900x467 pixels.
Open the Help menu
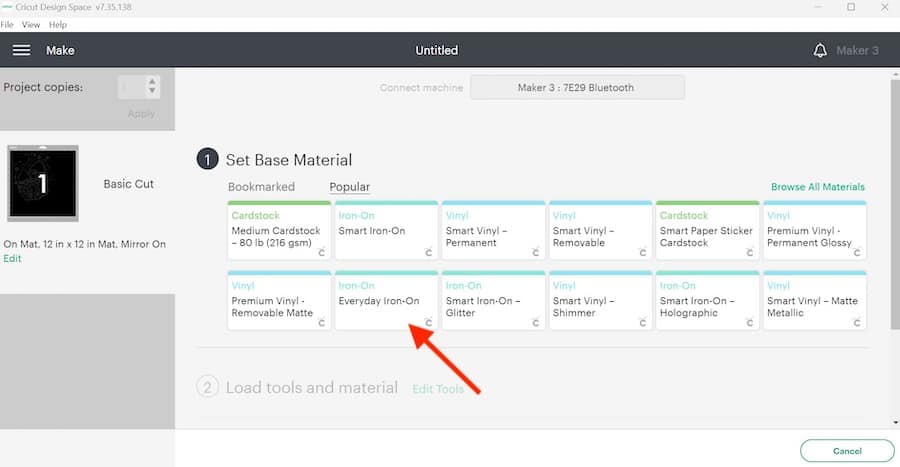point(58,25)
